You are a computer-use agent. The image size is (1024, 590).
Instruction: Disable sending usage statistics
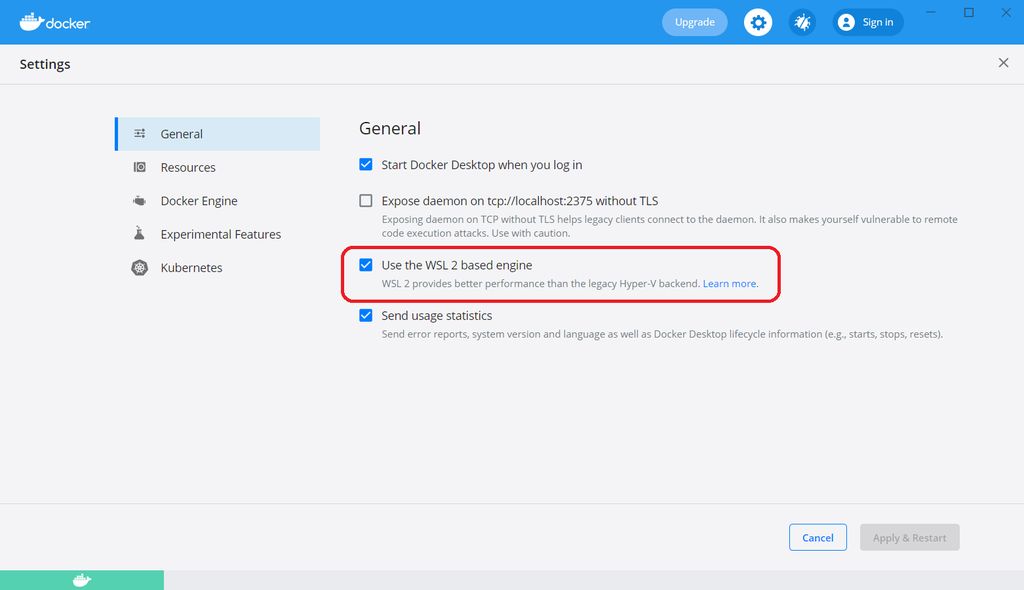366,315
